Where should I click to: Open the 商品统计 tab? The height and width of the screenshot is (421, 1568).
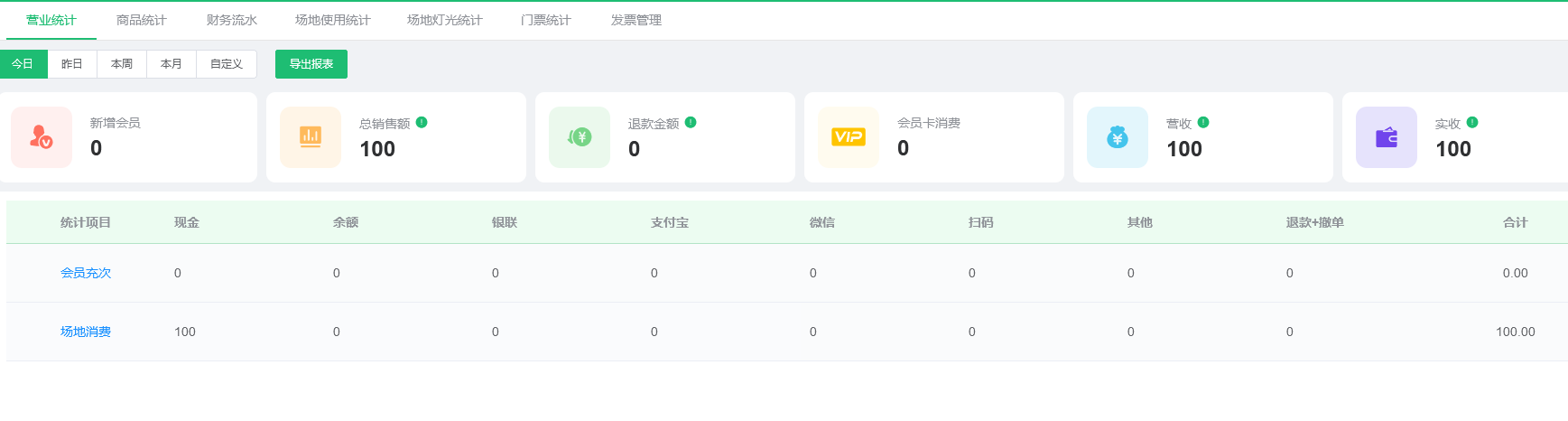142,20
